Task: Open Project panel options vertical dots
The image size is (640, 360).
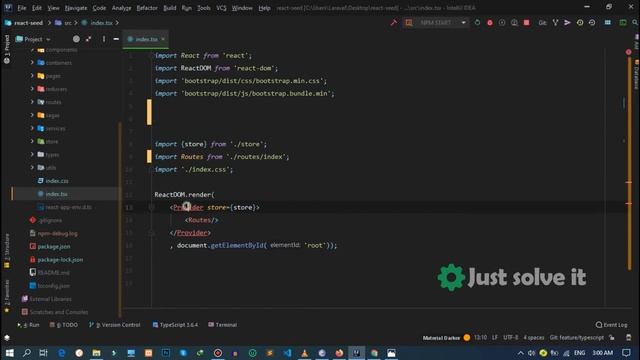Action: pos(104,39)
